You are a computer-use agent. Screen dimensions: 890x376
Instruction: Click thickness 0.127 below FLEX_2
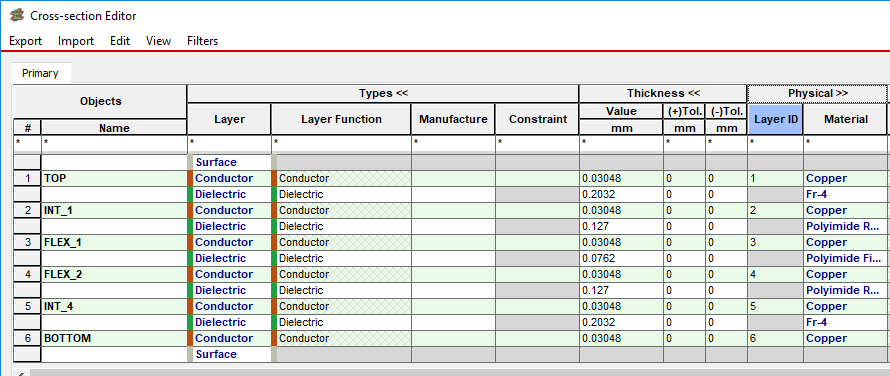621,290
